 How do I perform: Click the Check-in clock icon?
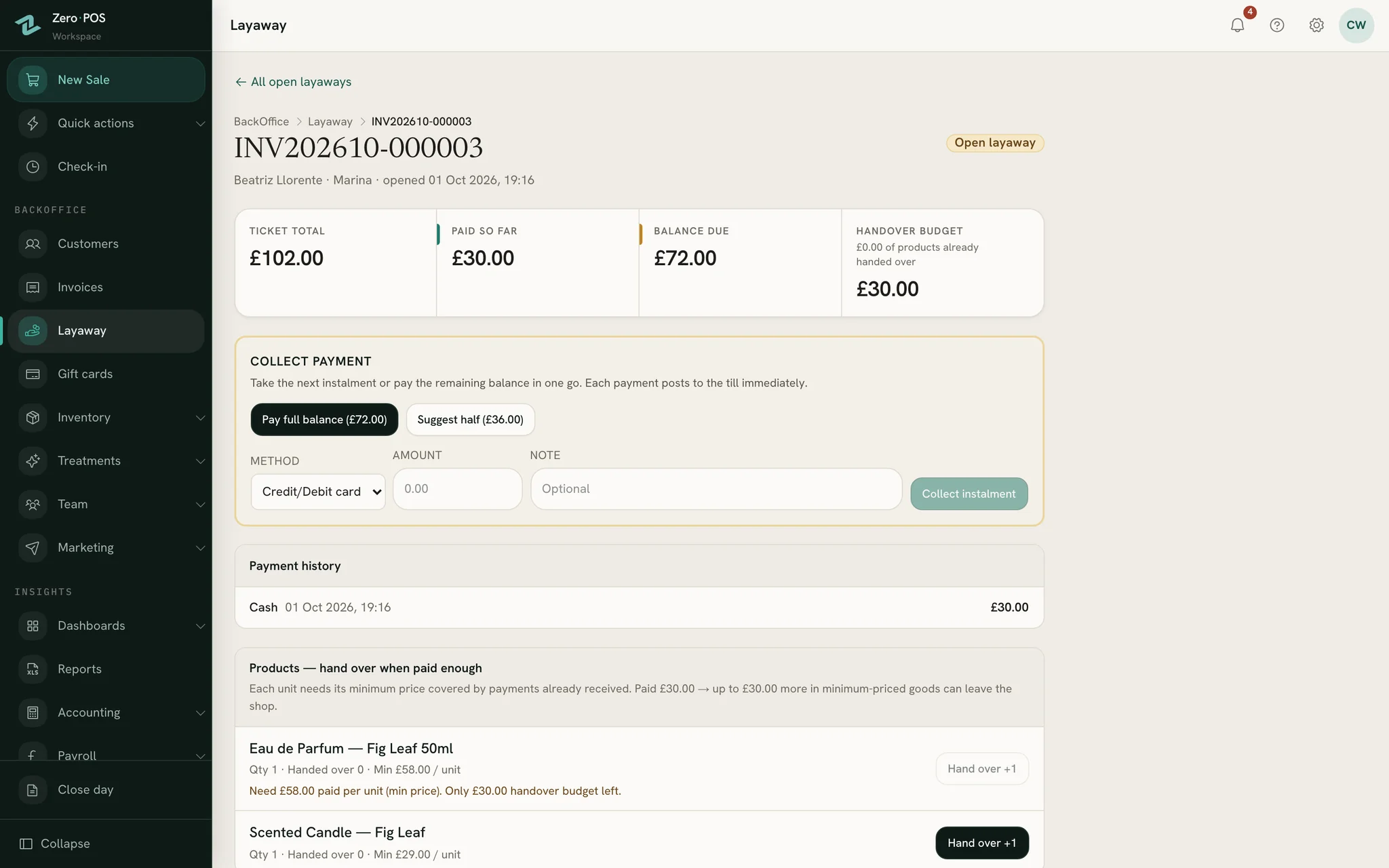click(33, 167)
